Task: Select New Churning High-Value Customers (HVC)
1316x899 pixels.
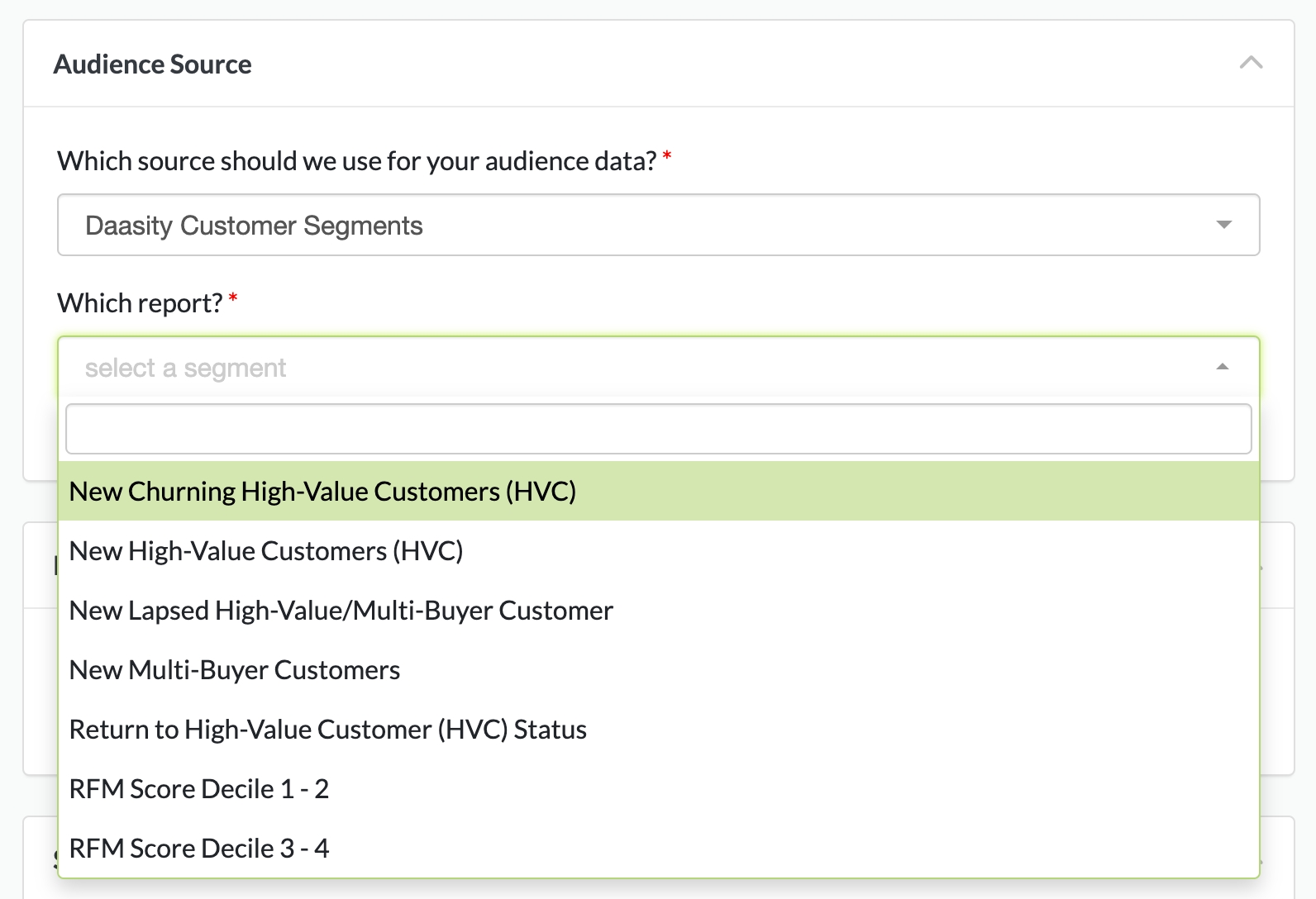Action: [322, 492]
